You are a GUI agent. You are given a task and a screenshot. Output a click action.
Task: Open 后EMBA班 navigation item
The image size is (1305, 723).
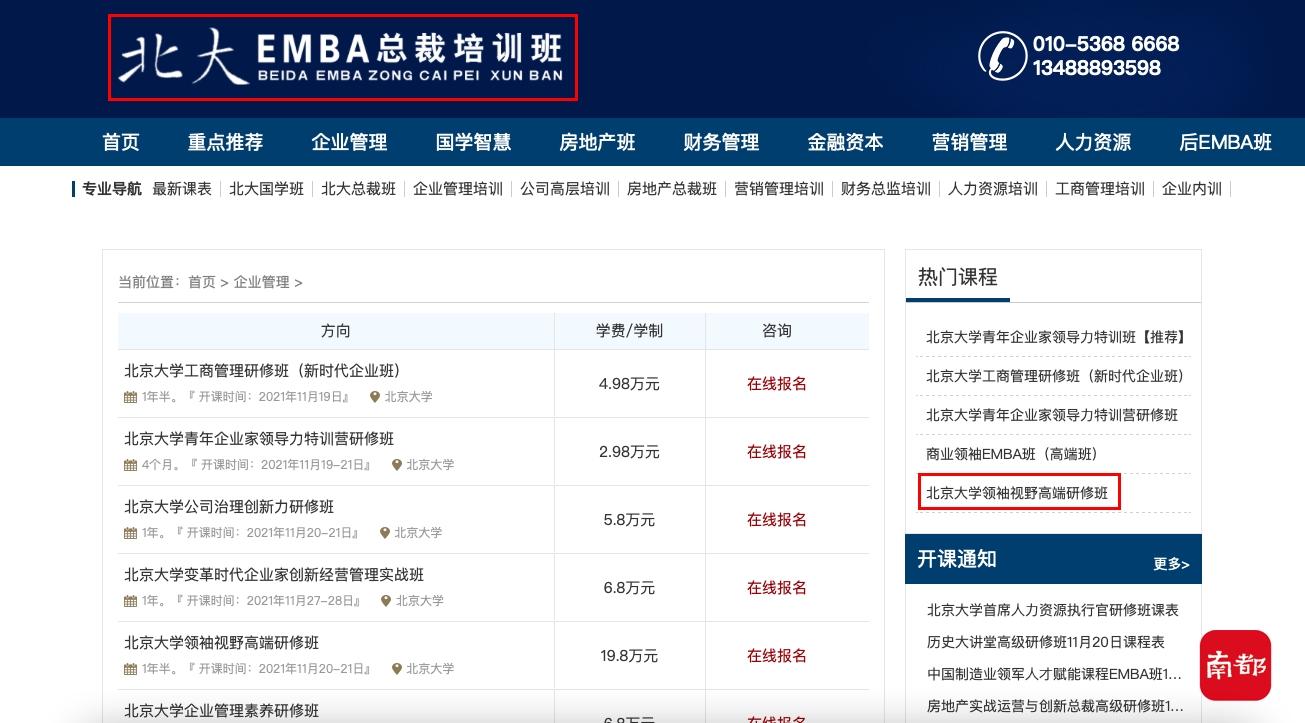coord(1225,142)
